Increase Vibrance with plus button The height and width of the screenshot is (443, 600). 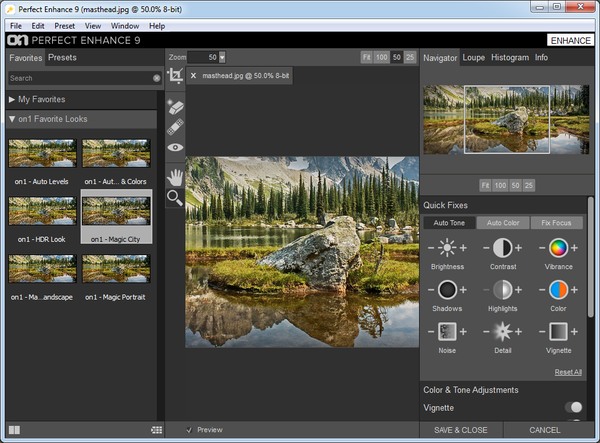coord(574,248)
